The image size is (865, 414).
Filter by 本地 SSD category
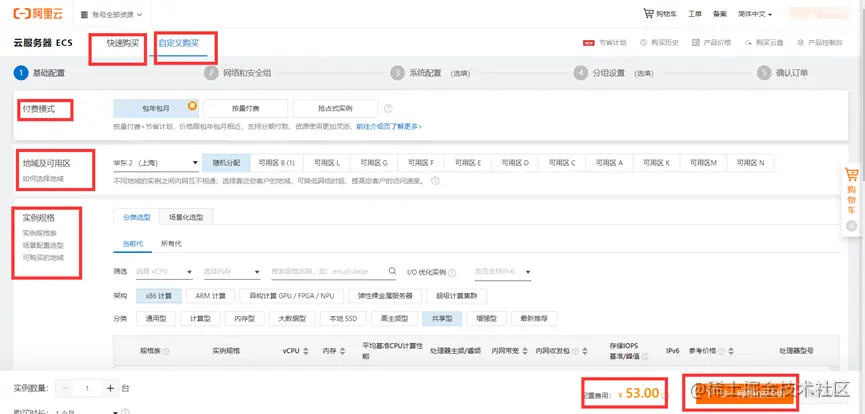[x=343, y=319]
